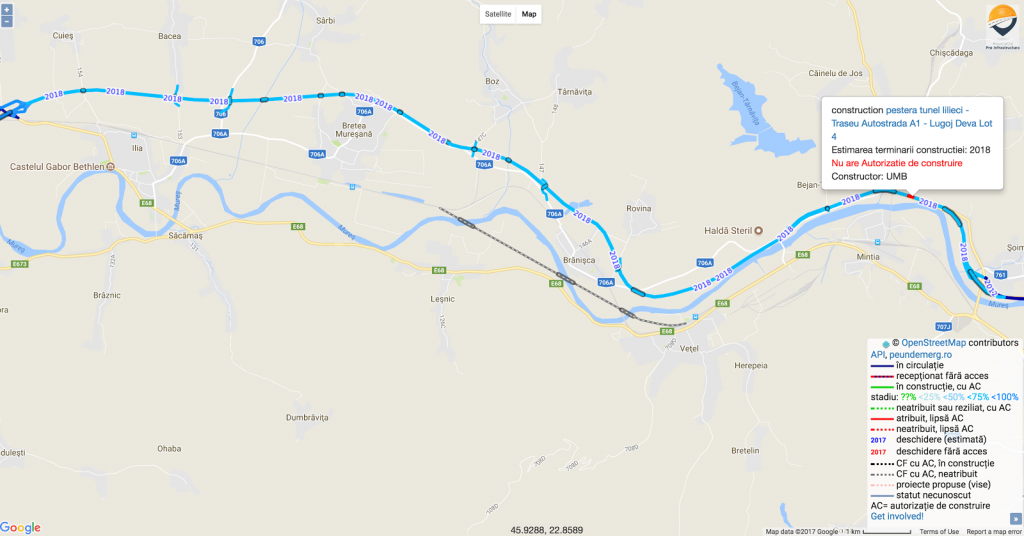Click the Brănișca town label
1024x536 pixels.
tap(579, 260)
